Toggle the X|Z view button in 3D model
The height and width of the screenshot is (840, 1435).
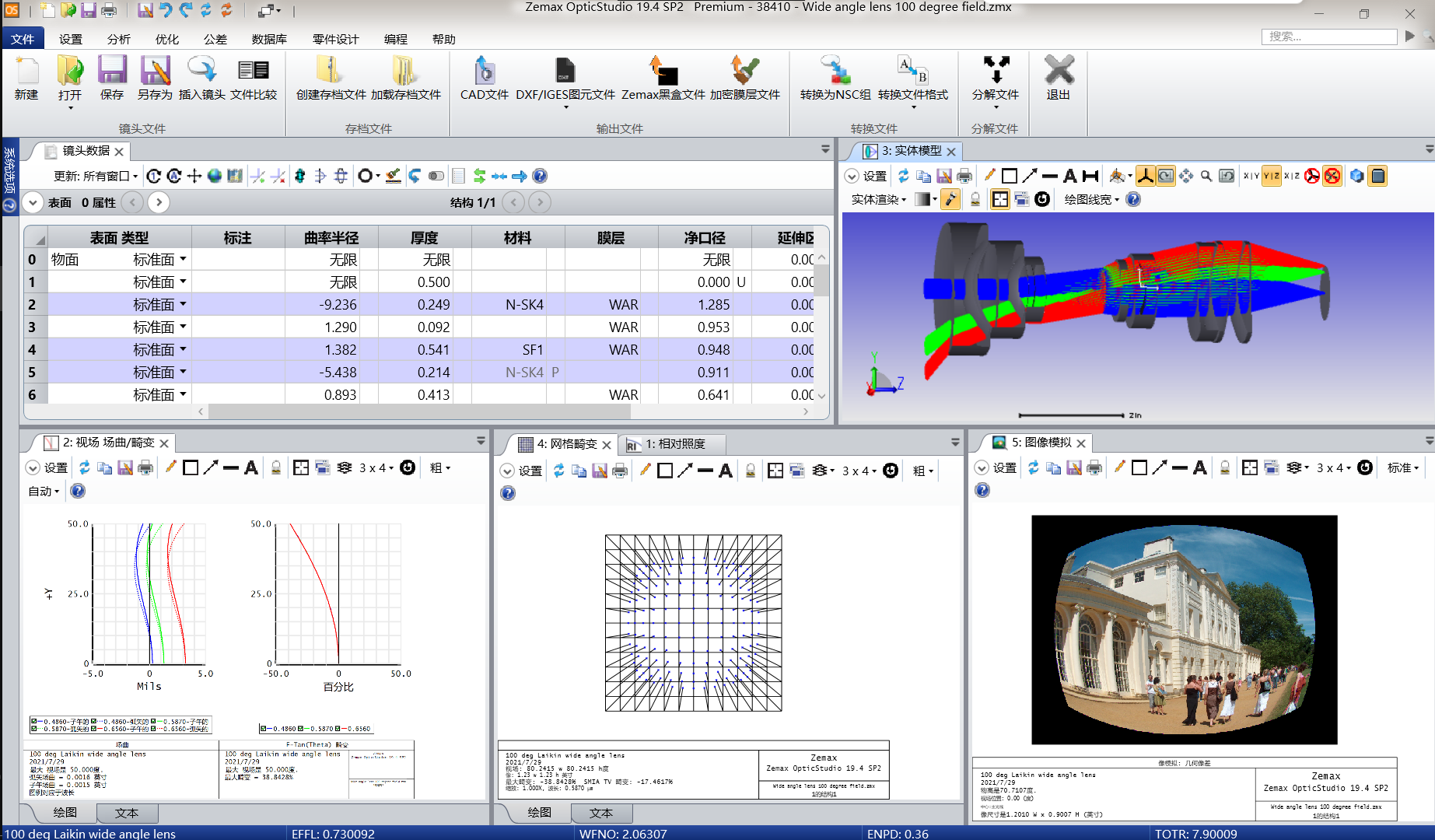point(1292,176)
